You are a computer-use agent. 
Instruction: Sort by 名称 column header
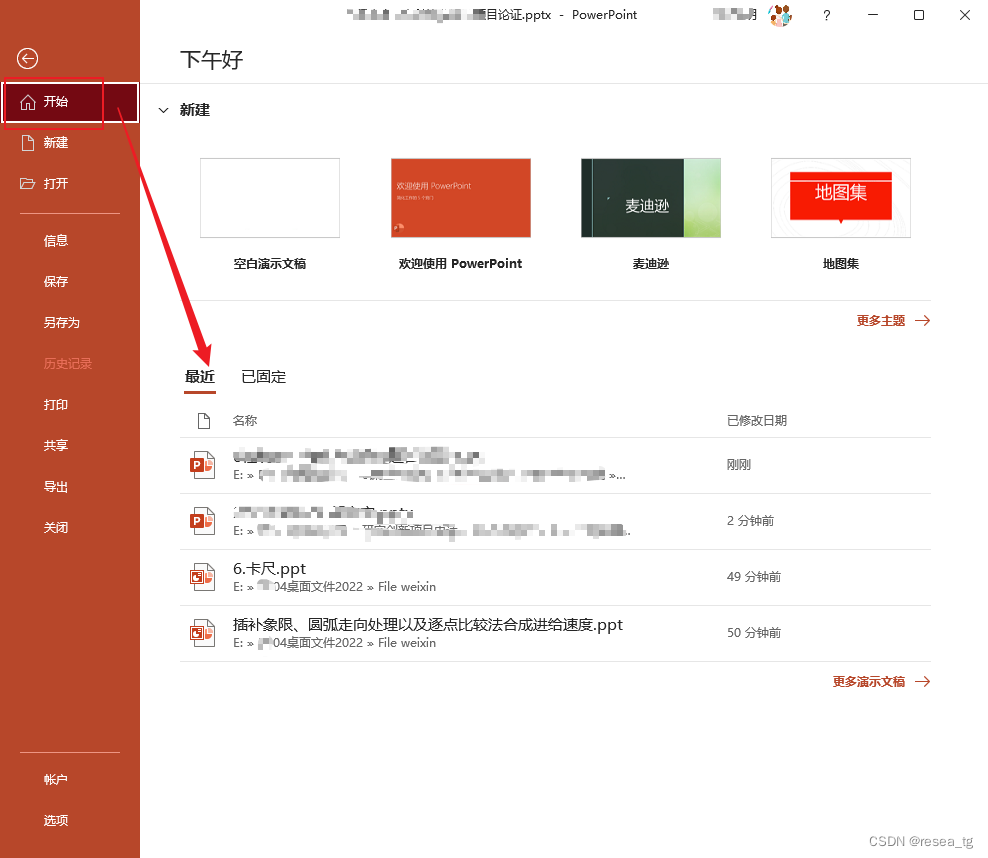tap(244, 420)
